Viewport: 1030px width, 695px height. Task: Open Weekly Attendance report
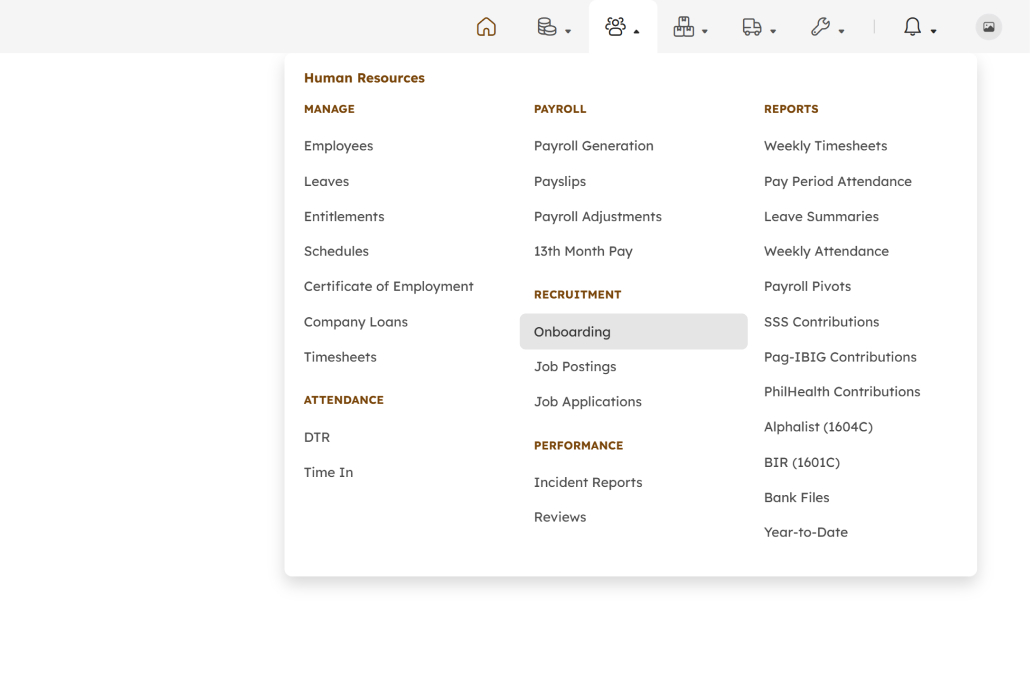tap(826, 251)
